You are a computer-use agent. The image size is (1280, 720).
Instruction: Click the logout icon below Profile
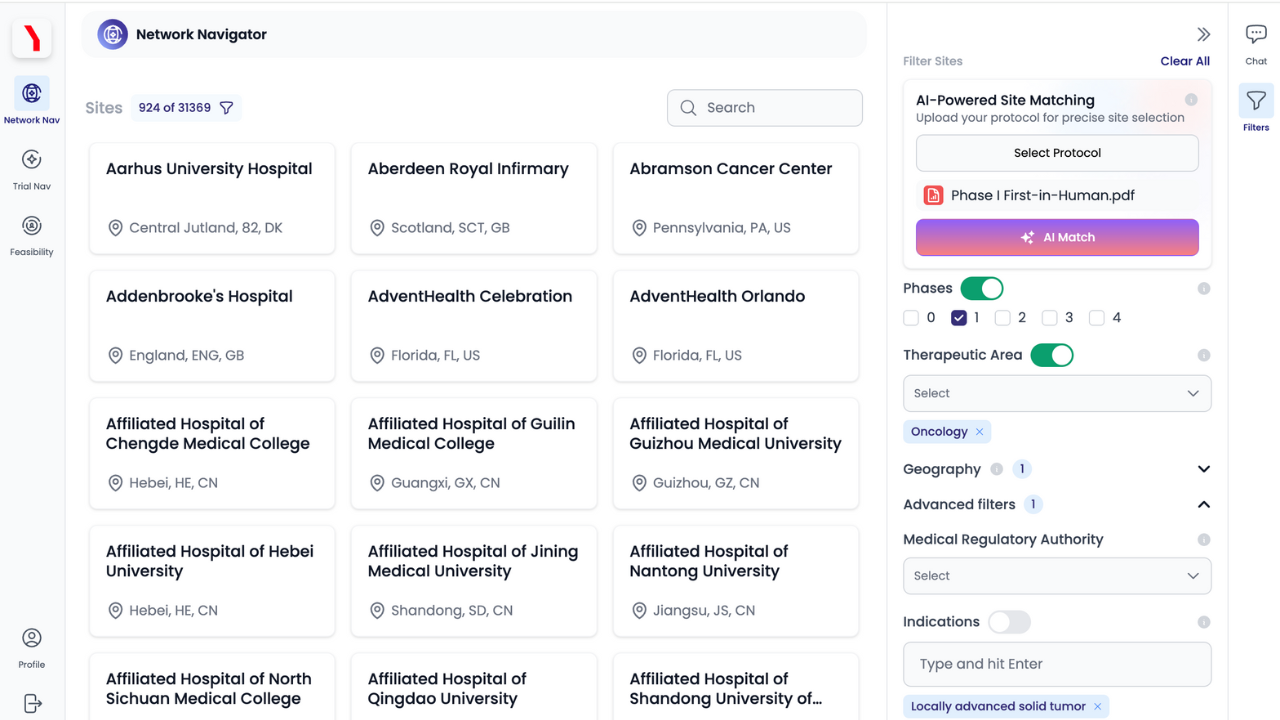[32, 703]
